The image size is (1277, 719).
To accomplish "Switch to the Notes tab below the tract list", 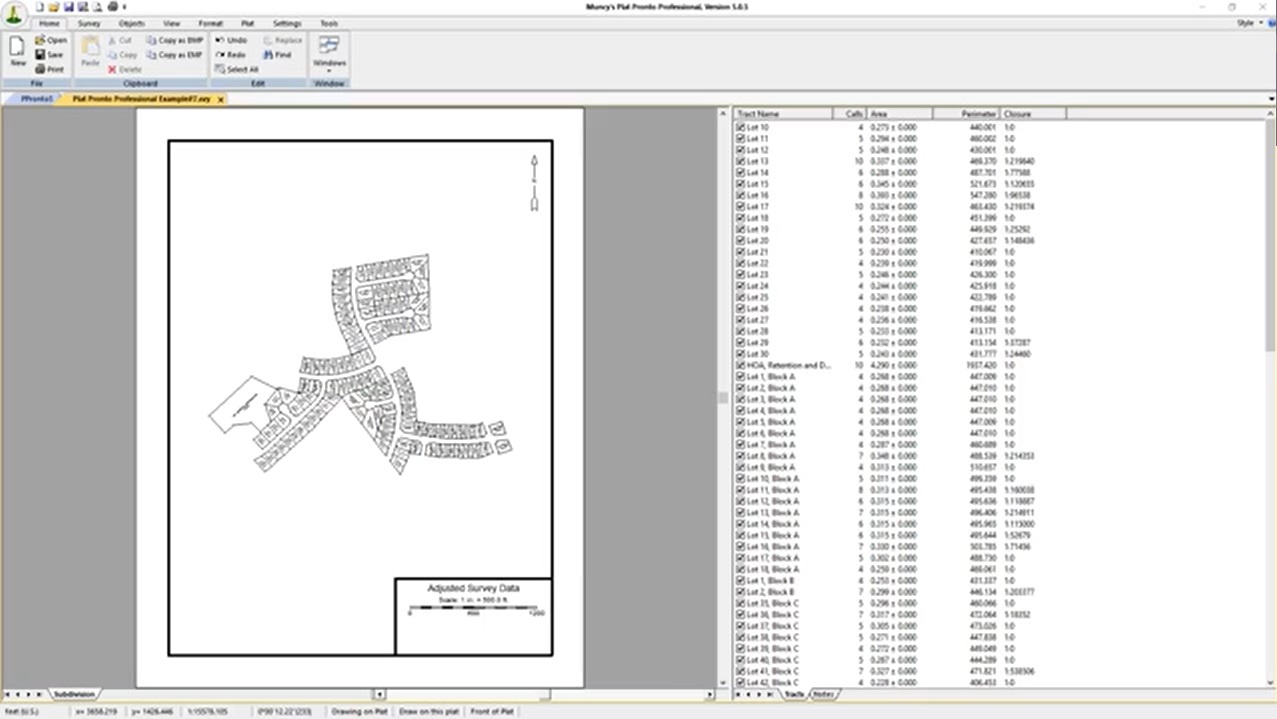I will pyautogui.click(x=824, y=693).
